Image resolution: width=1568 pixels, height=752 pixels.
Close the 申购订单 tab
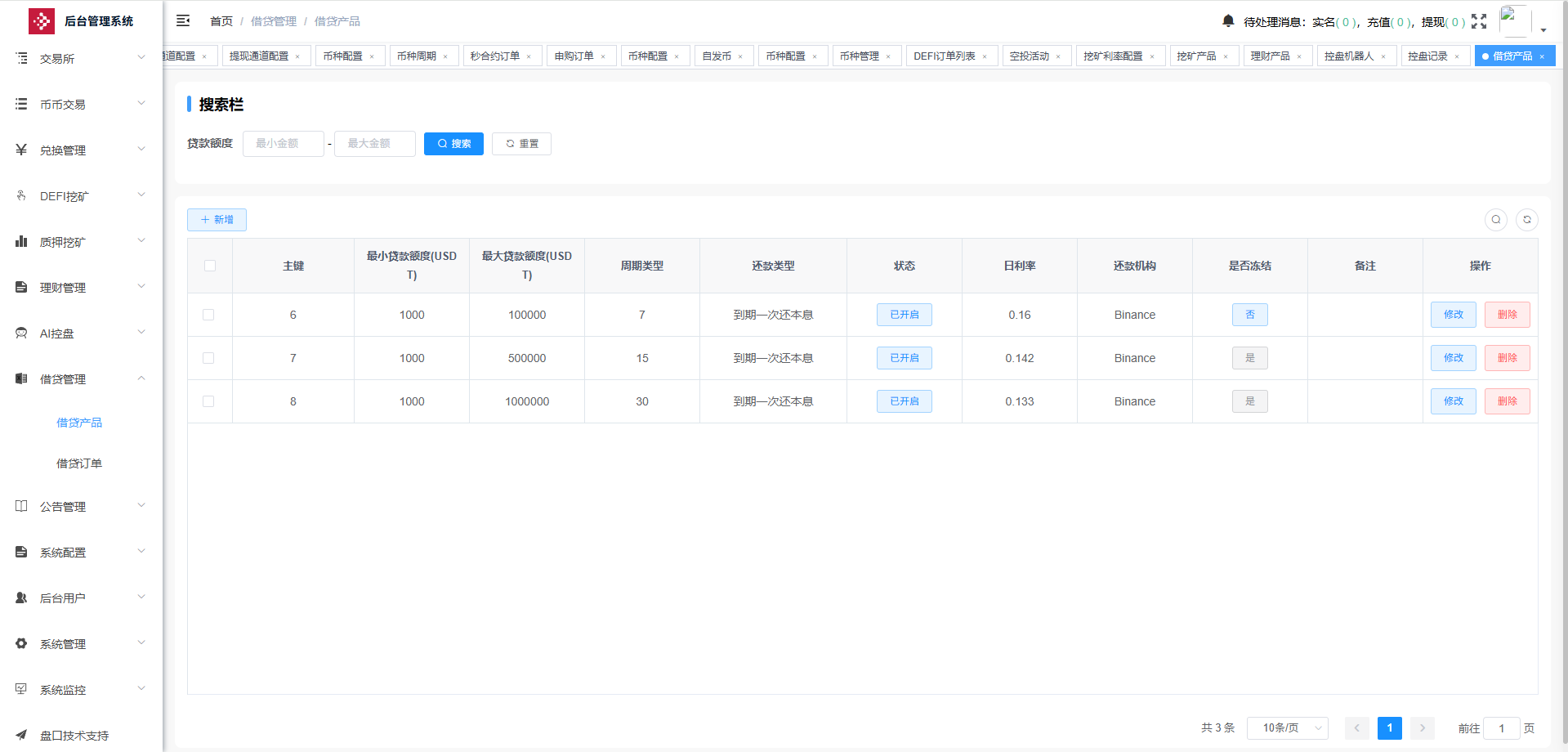(x=603, y=56)
